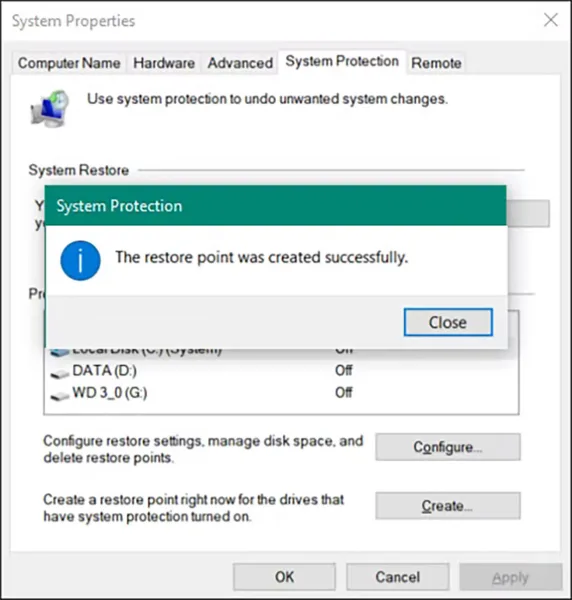Click Create to make a restore point
The image size is (572, 600).
click(448, 506)
